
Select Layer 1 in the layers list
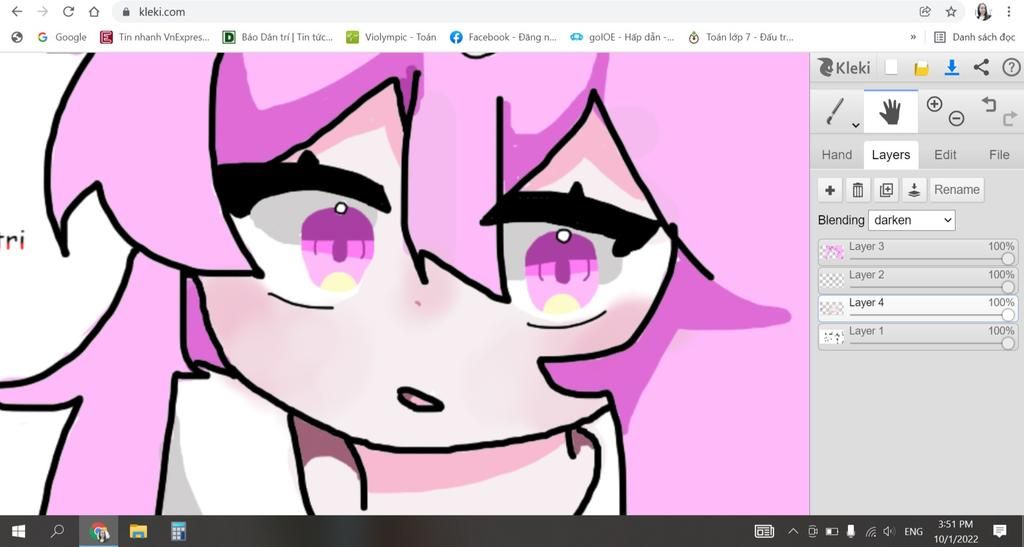[918, 336]
